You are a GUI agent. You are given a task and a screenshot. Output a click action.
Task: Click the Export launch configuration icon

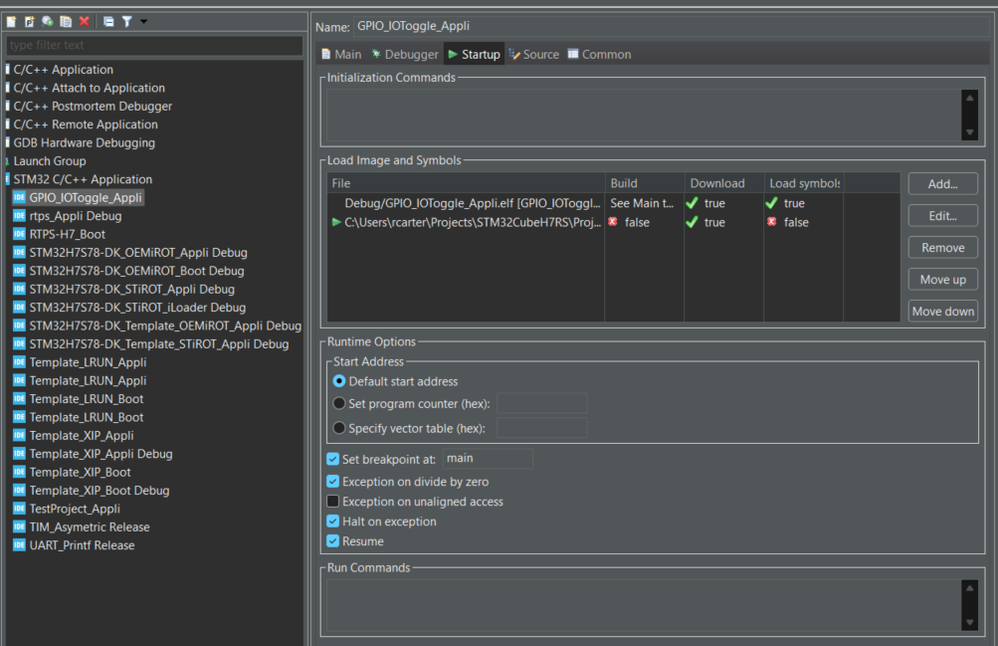pos(48,21)
